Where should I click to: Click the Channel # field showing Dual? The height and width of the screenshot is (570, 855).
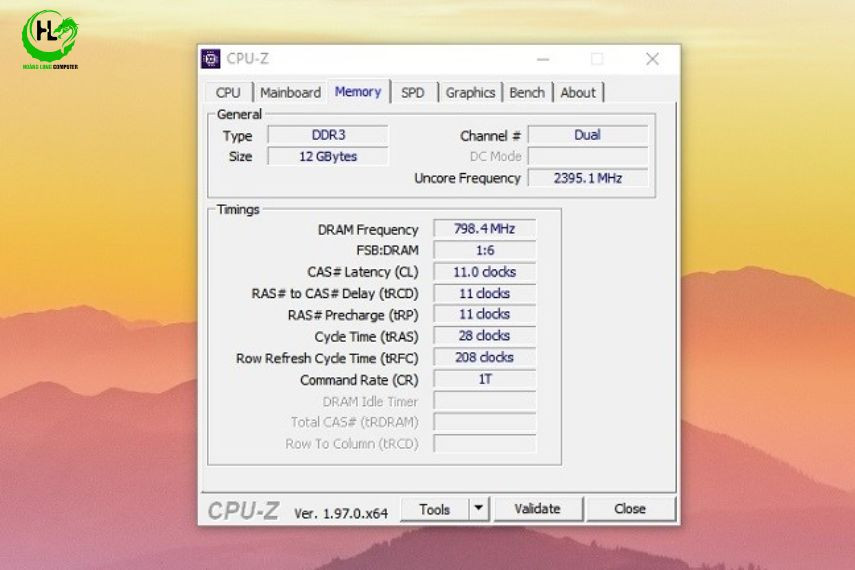pos(588,135)
